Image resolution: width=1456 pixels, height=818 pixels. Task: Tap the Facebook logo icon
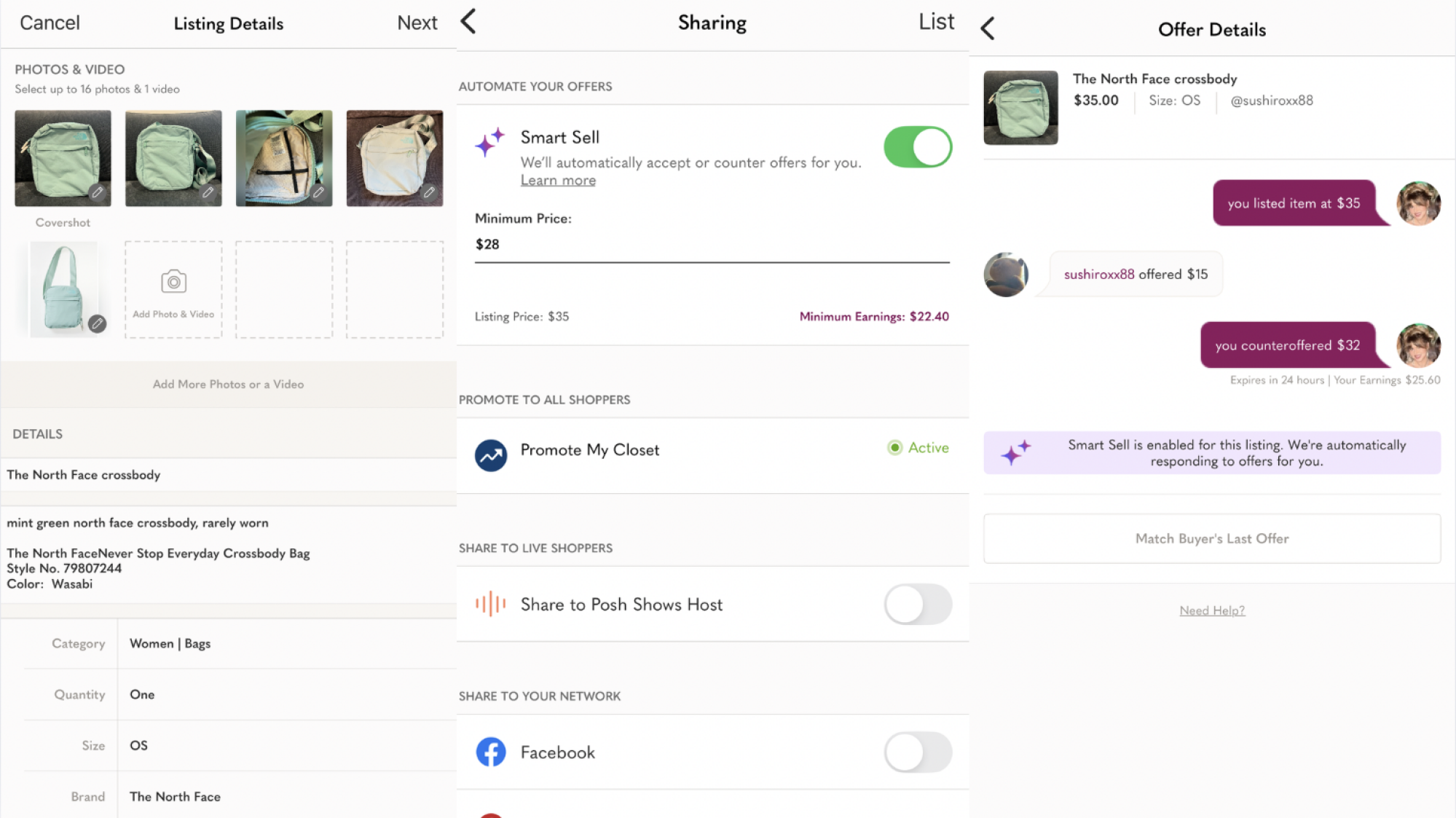click(x=491, y=752)
